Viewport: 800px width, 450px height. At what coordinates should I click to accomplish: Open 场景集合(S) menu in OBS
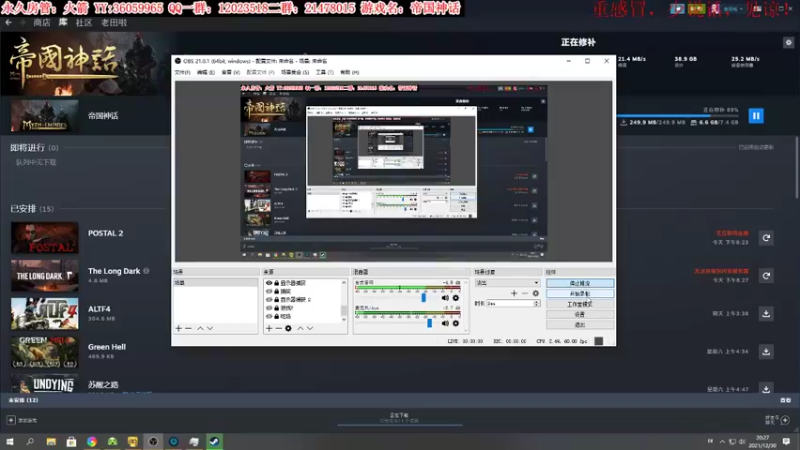coord(295,72)
